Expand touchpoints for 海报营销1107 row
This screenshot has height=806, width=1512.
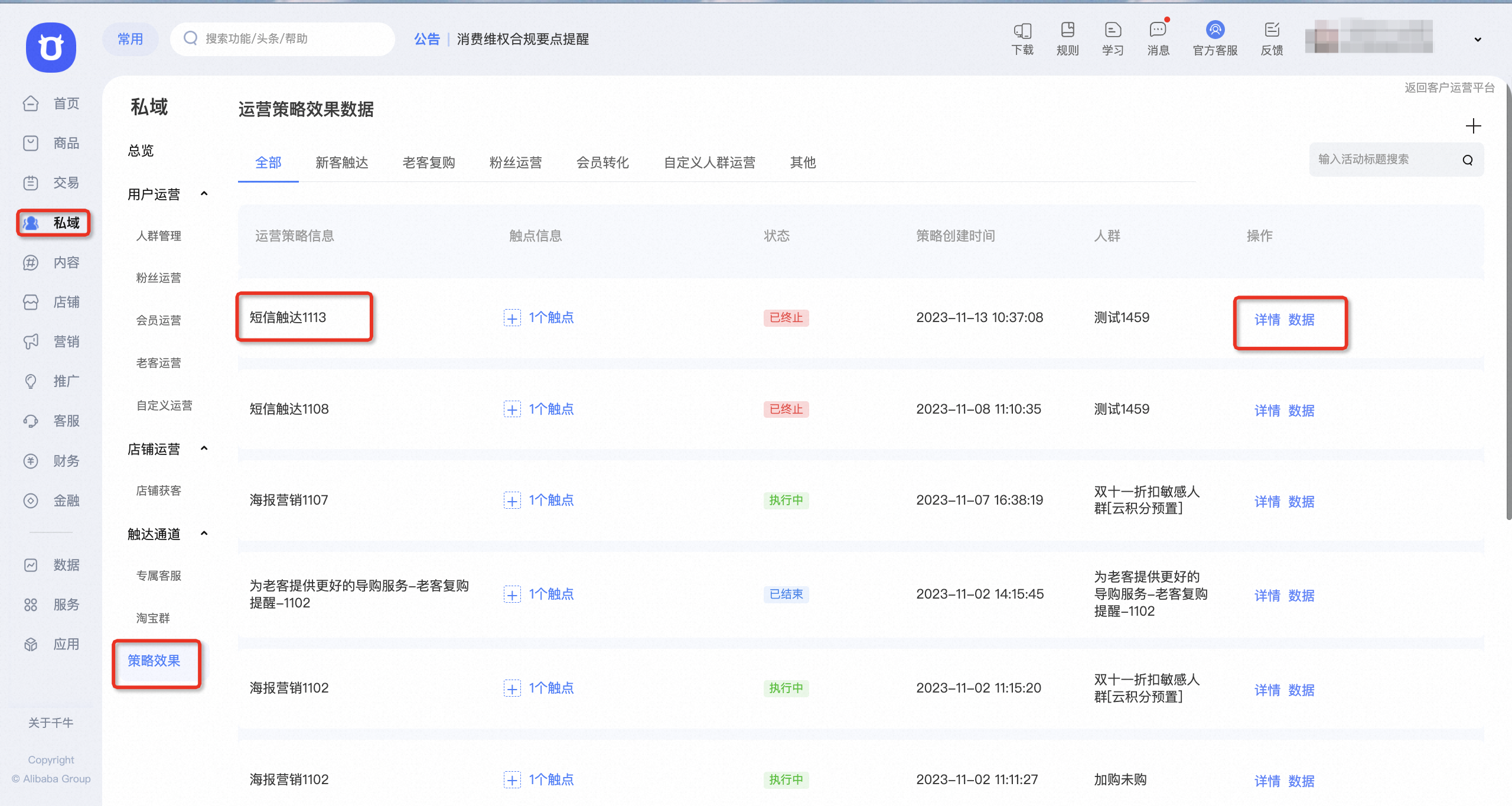tap(512, 500)
